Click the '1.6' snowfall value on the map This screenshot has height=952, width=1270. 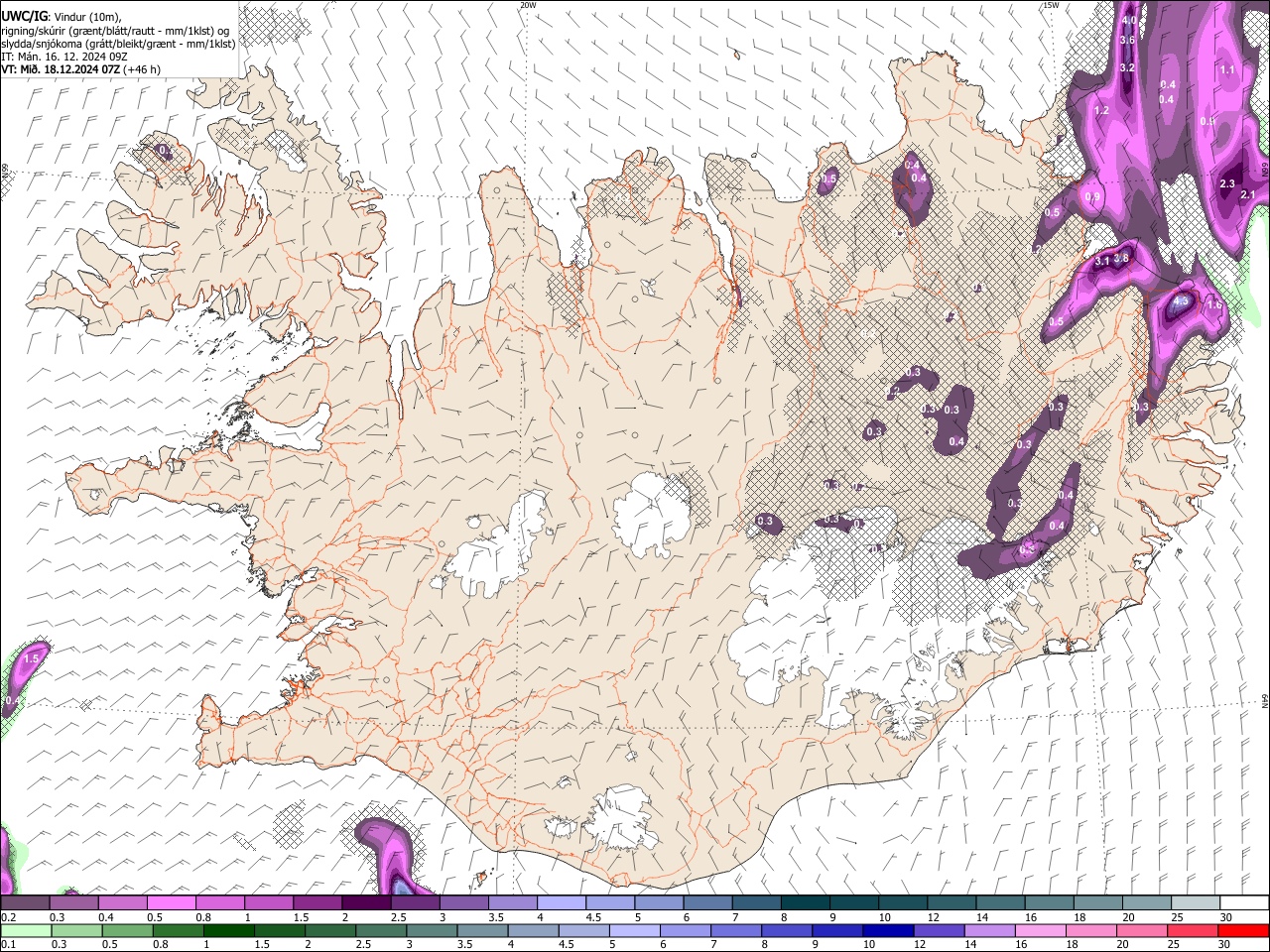point(1215,305)
